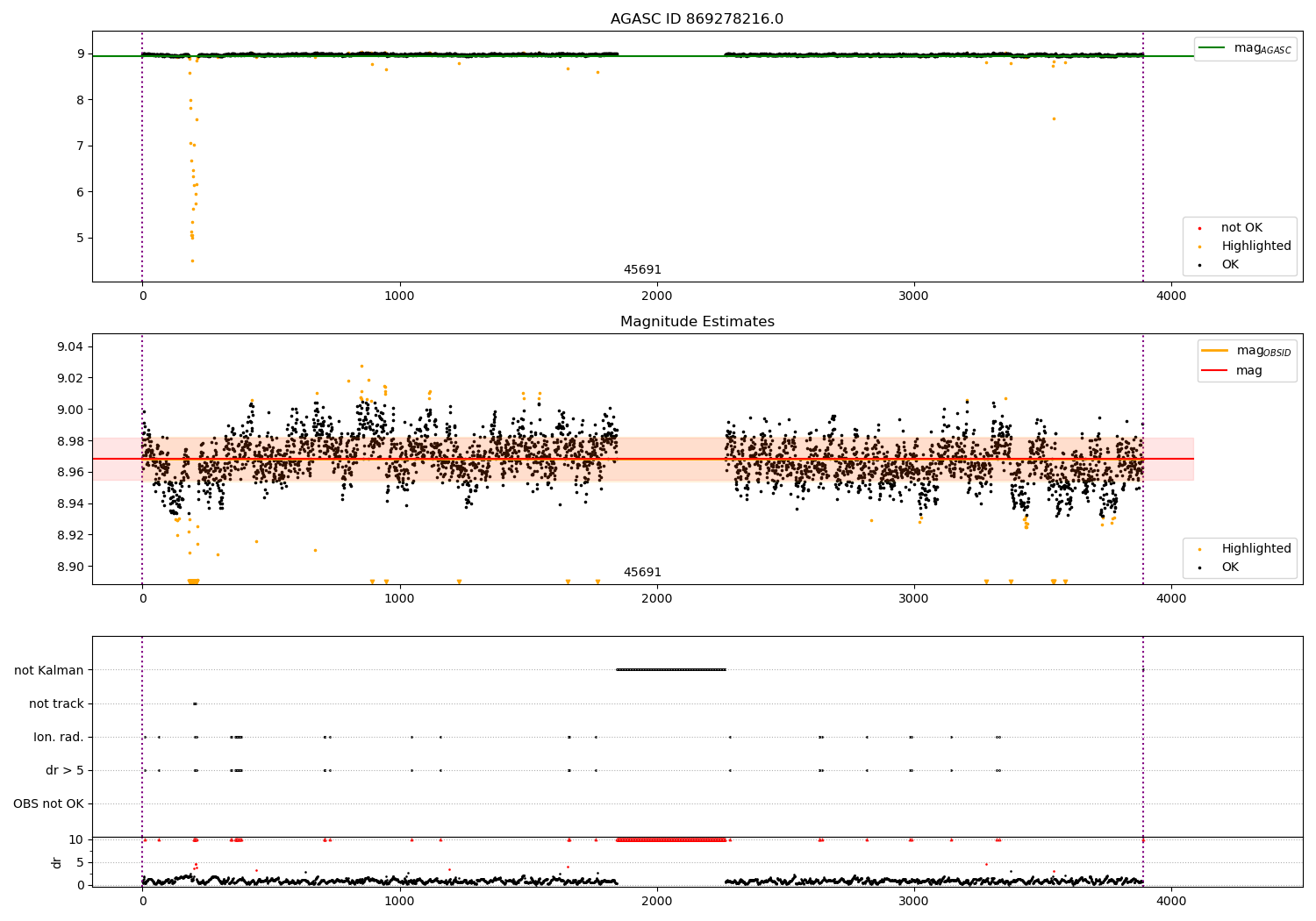
Task: Click the 'Magnitude Estimates' plot title
Action: pos(697,322)
